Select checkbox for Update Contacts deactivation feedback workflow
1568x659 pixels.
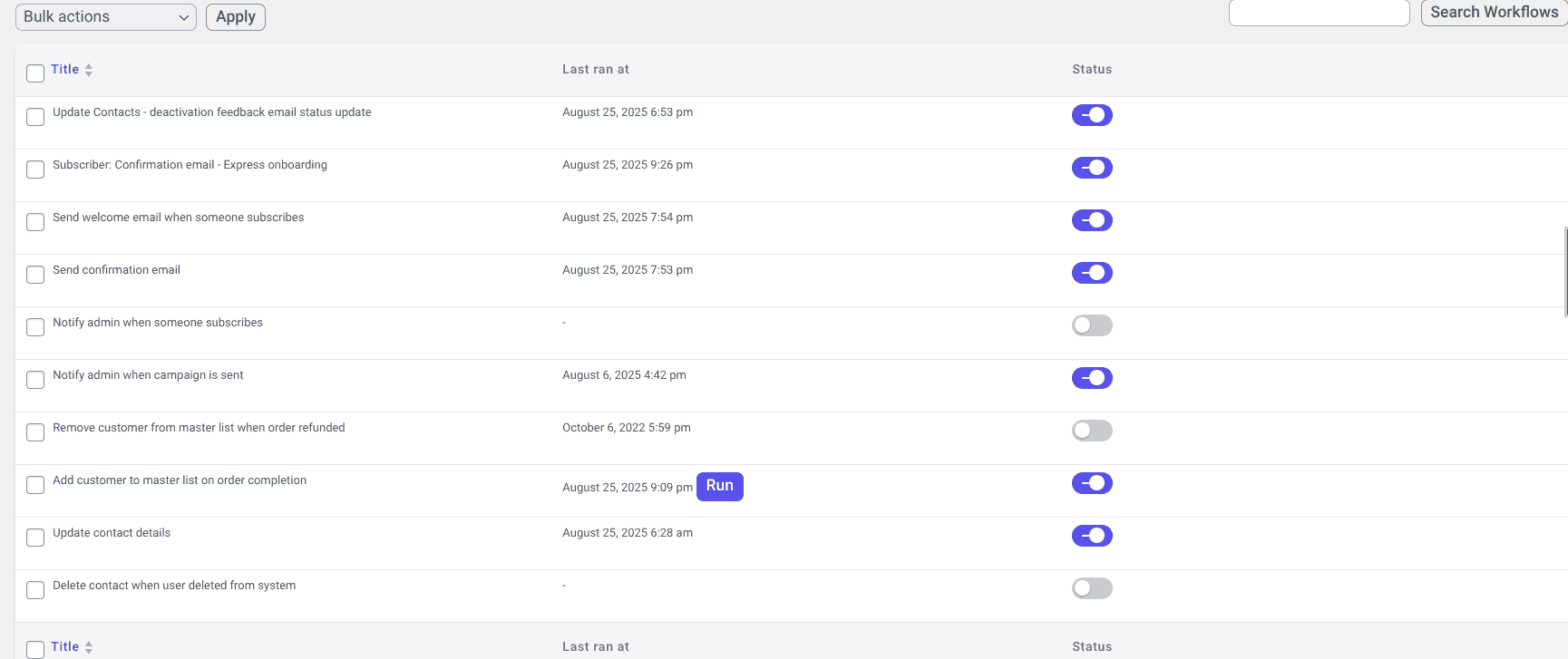tap(35, 117)
